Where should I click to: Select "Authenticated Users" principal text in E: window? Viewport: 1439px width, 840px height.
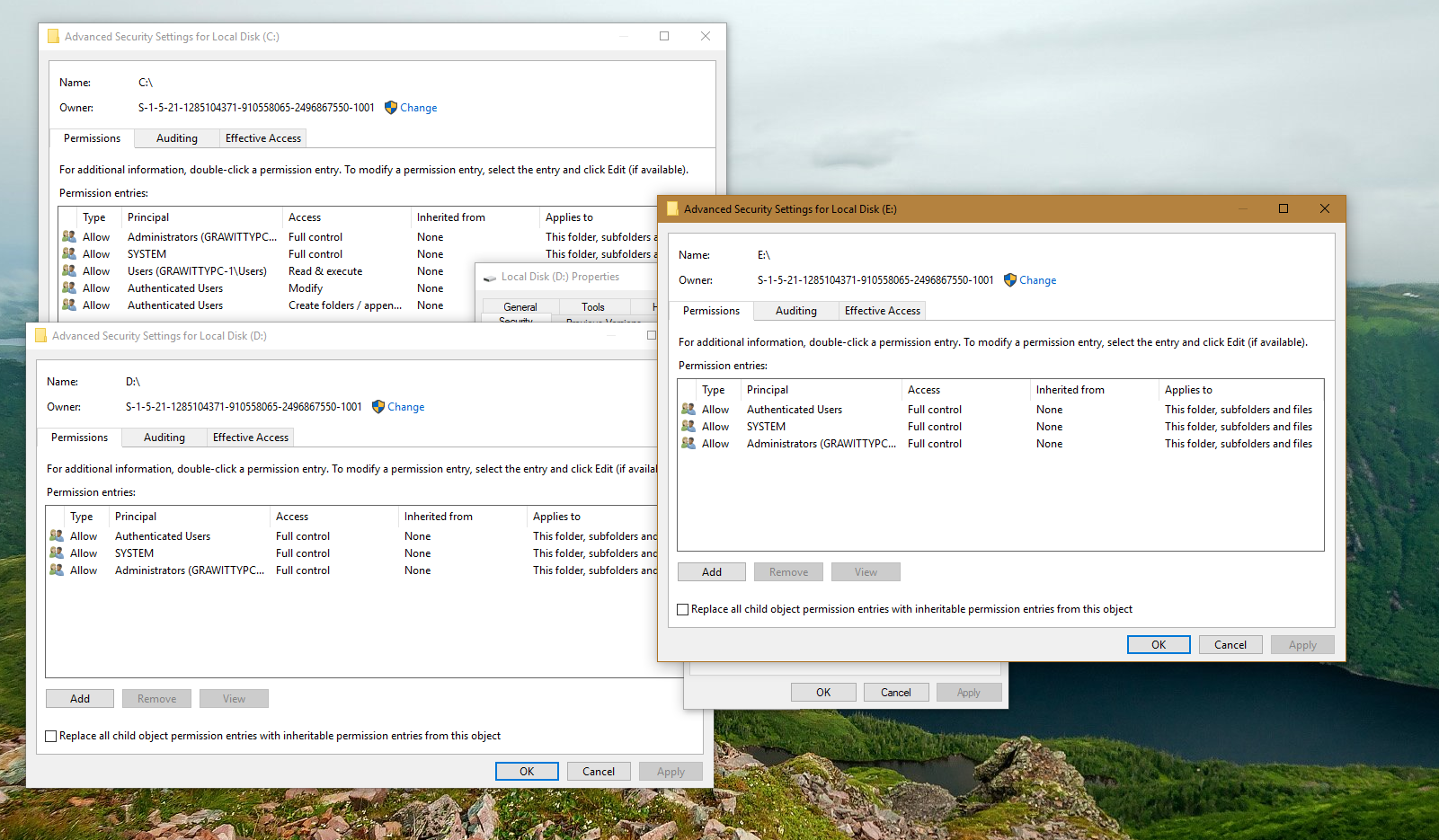pos(795,410)
